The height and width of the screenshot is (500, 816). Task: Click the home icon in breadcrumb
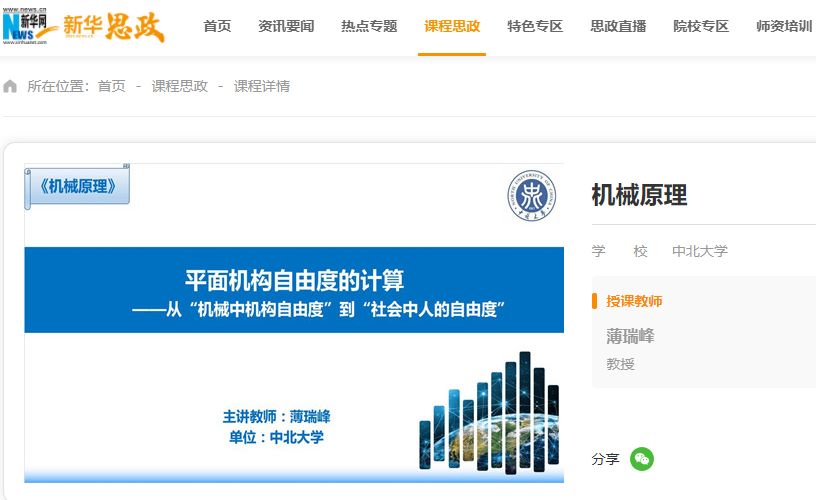pos(11,86)
